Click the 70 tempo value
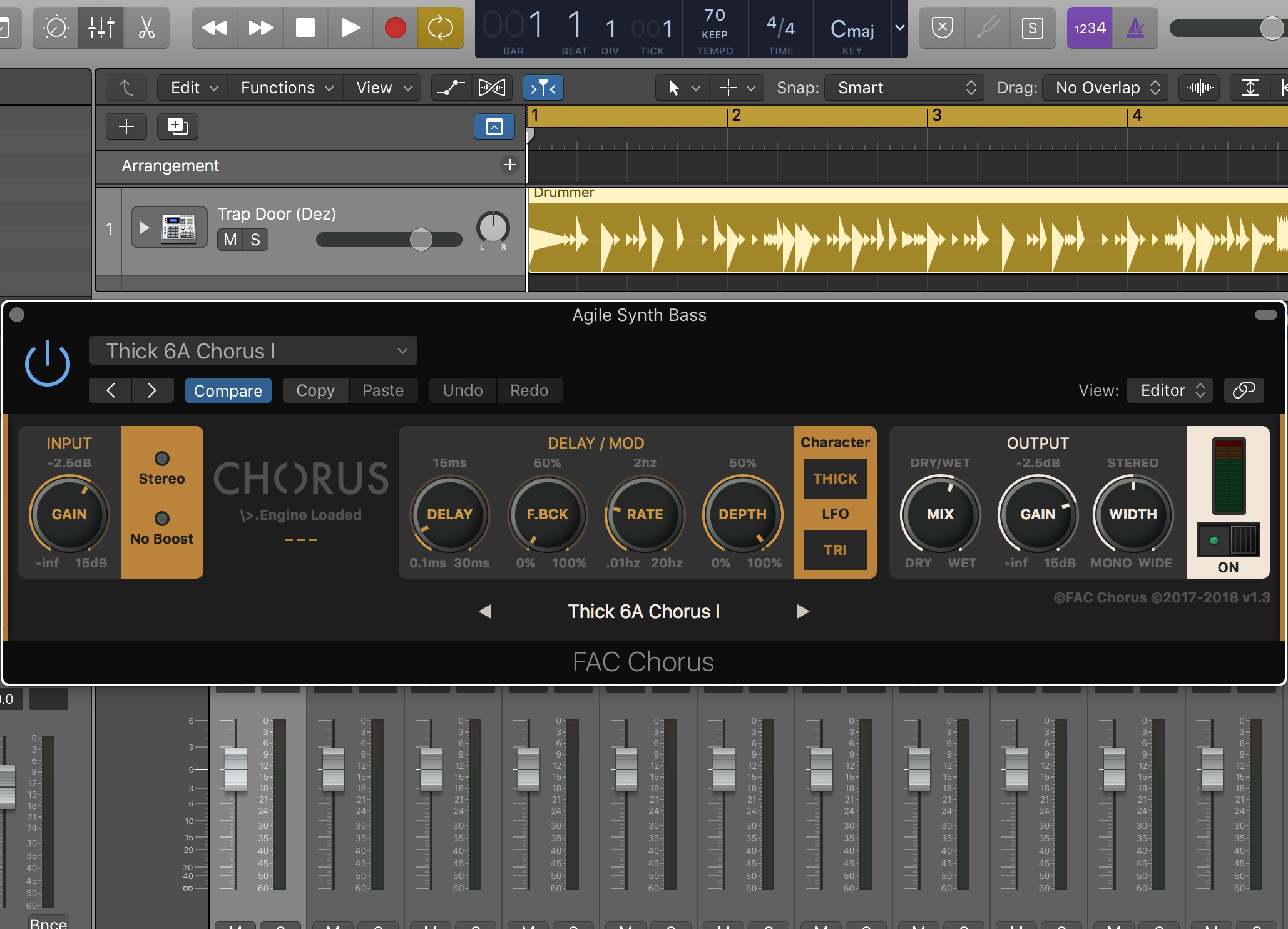The width and height of the screenshot is (1288, 929). point(715,15)
